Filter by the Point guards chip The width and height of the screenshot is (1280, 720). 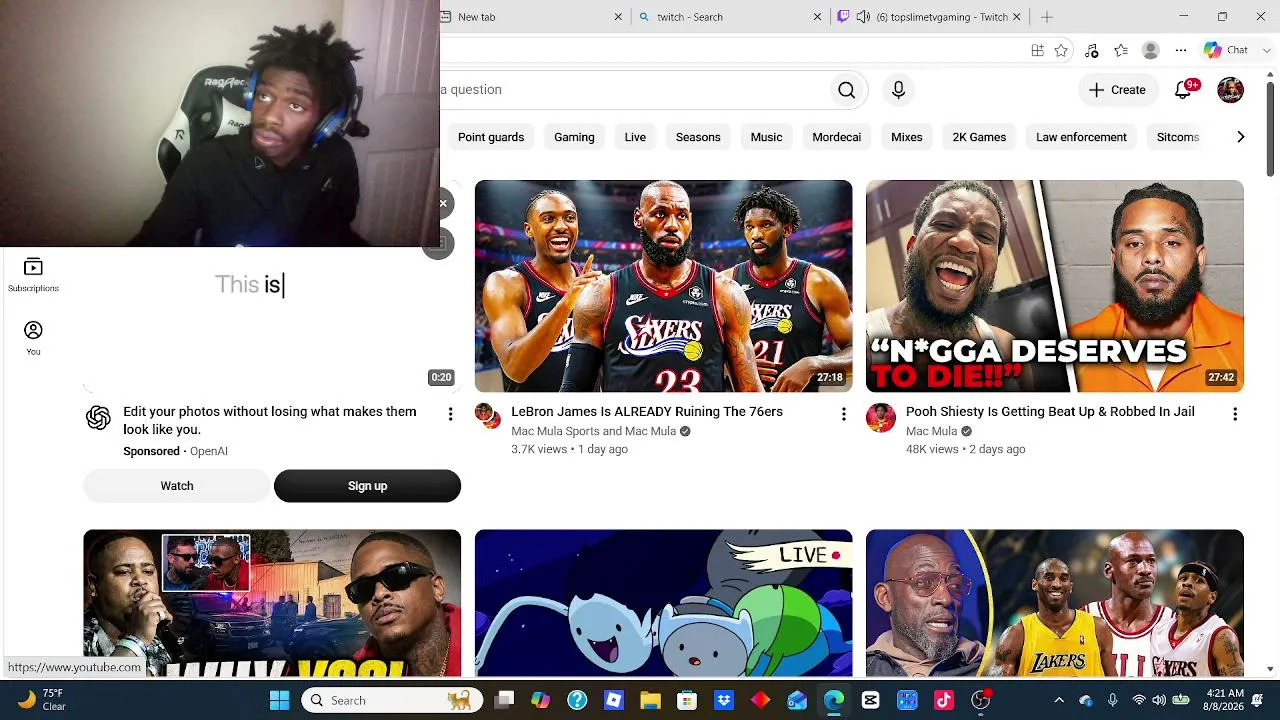click(x=491, y=137)
